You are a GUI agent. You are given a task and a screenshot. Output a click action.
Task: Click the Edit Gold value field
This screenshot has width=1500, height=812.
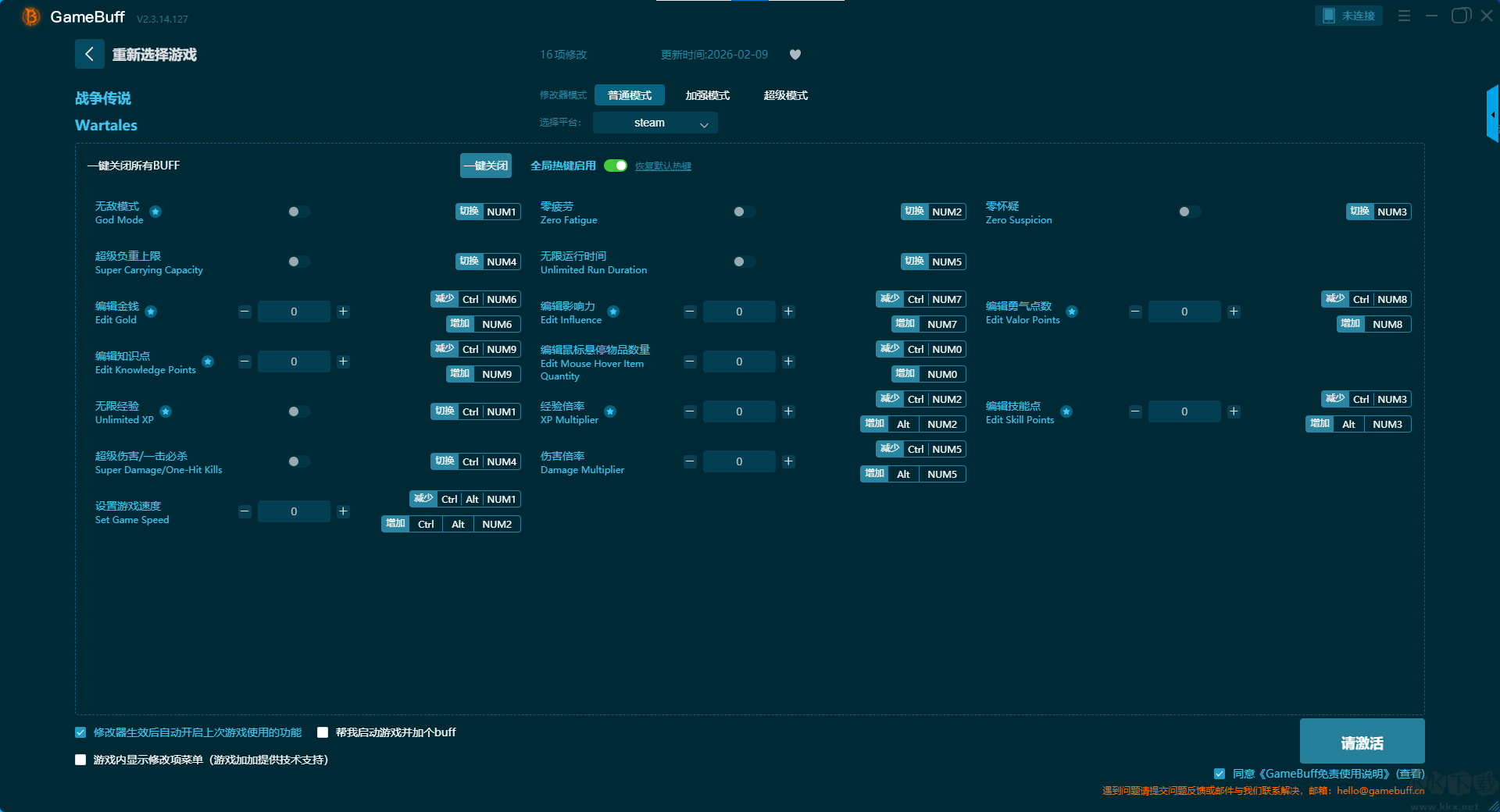294,312
